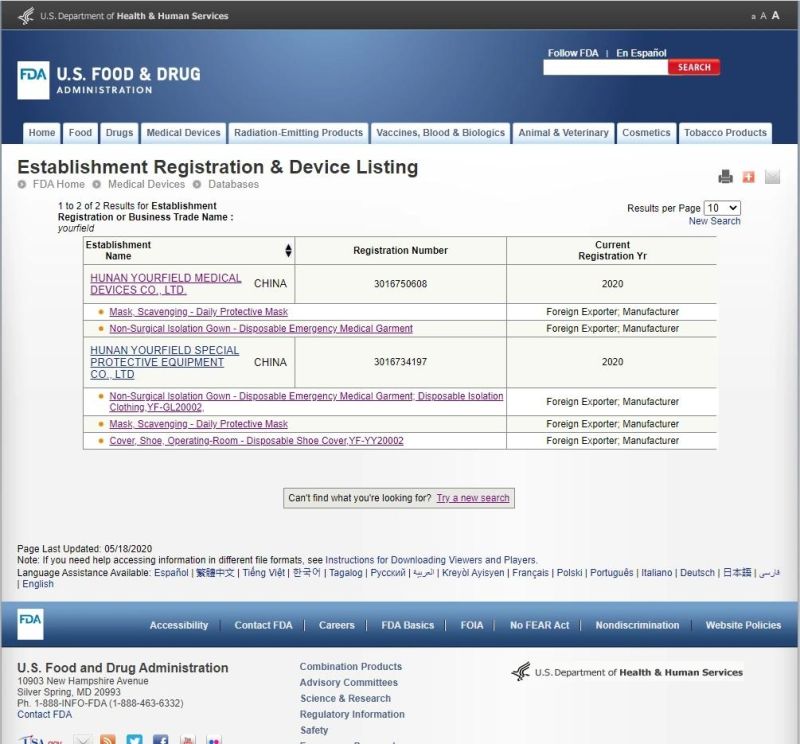Open the Disposable Shoe Cover YF-YY20002 listing
800x744 pixels.
(x=256, y=441)
